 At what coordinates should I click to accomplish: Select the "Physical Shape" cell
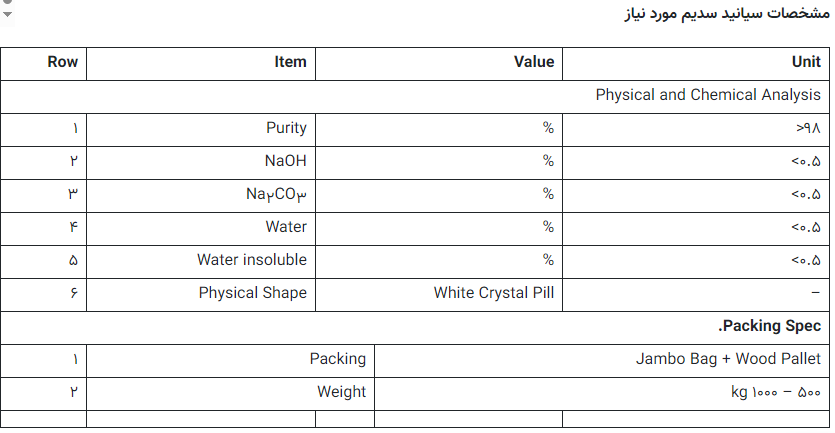252,293
